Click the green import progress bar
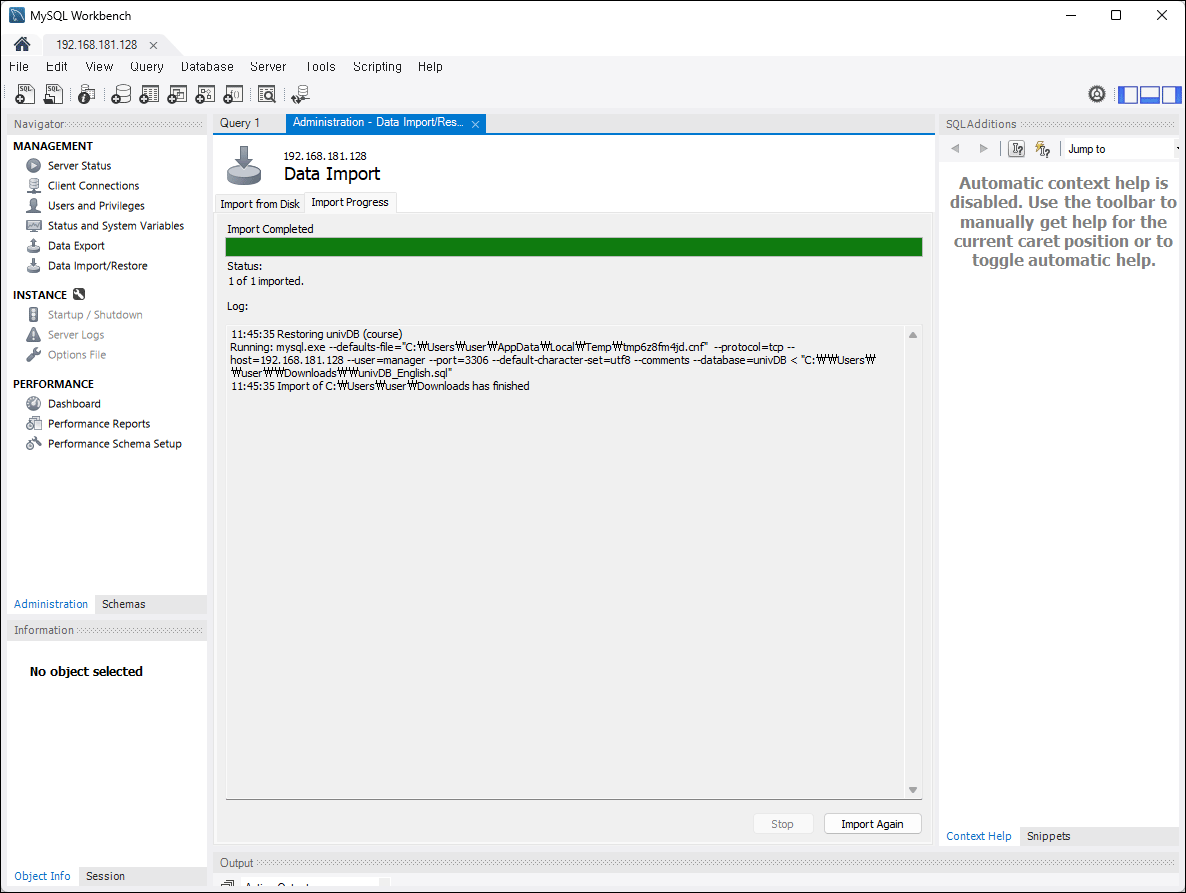Screen dimensions: 1186x893 (573, 247)
